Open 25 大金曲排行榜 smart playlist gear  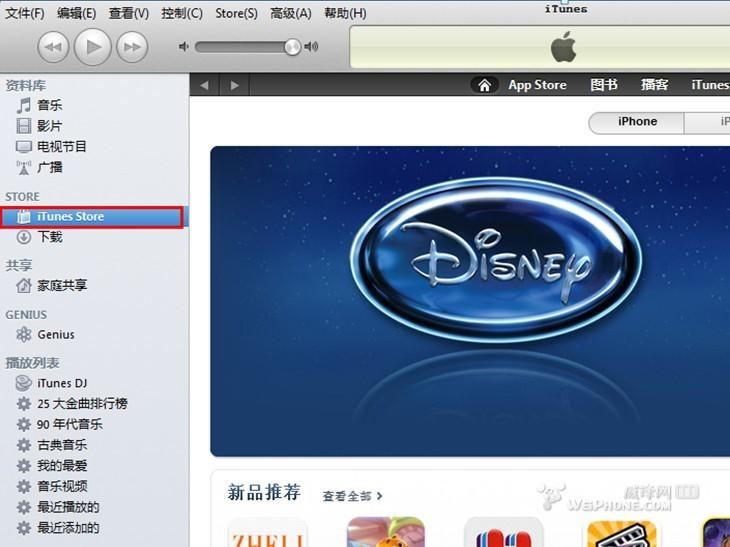point(24,404)
